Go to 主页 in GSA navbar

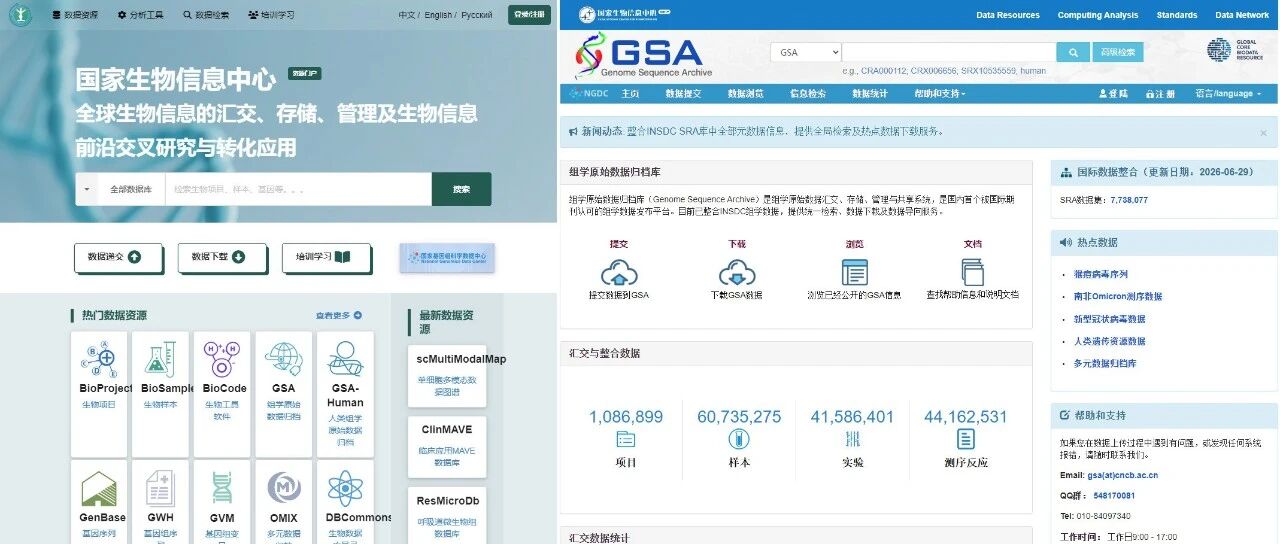pyautogui.click(x=630, y=93)
